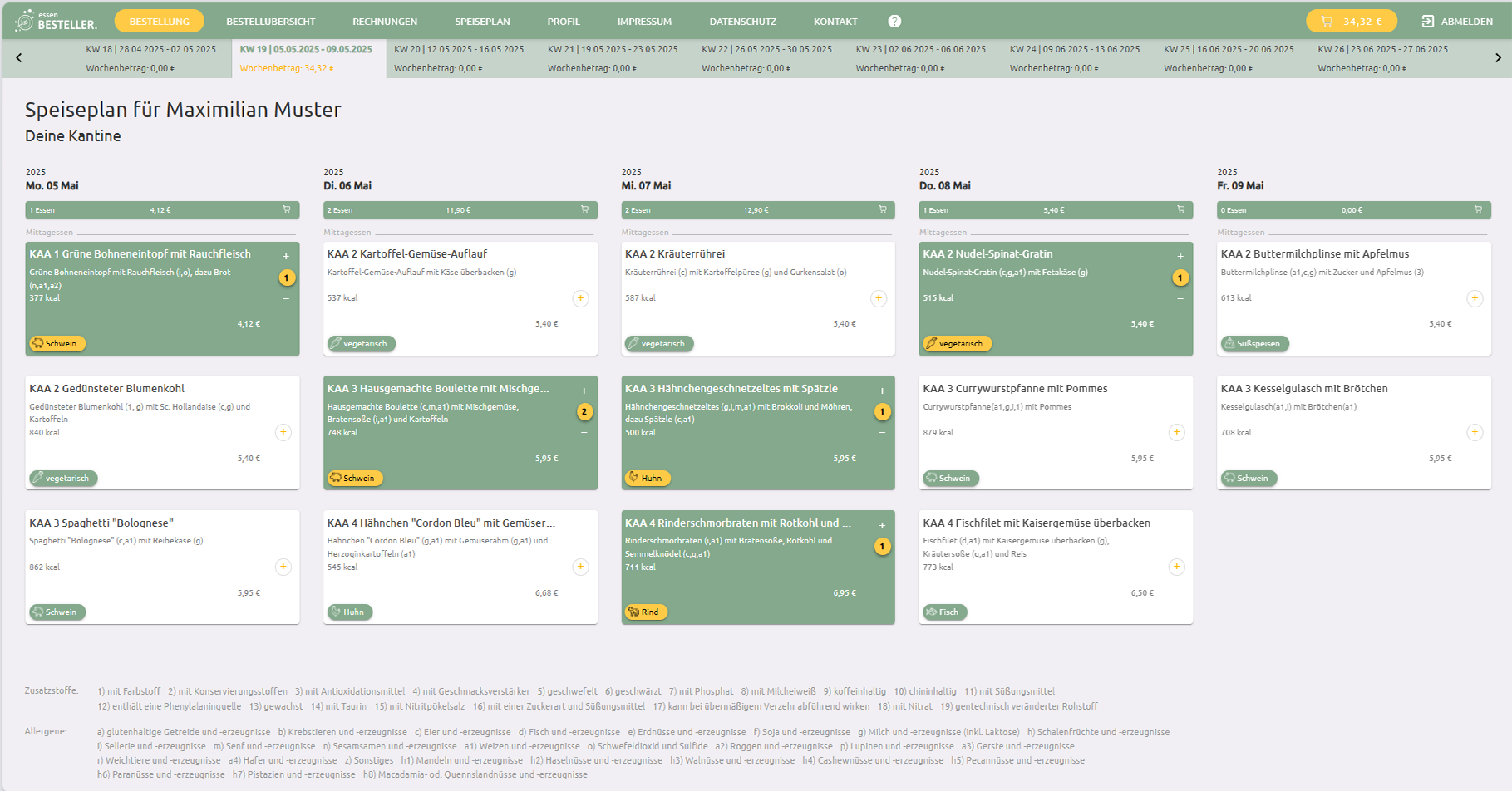Open the Rechnungen menu item

[385, 22]
